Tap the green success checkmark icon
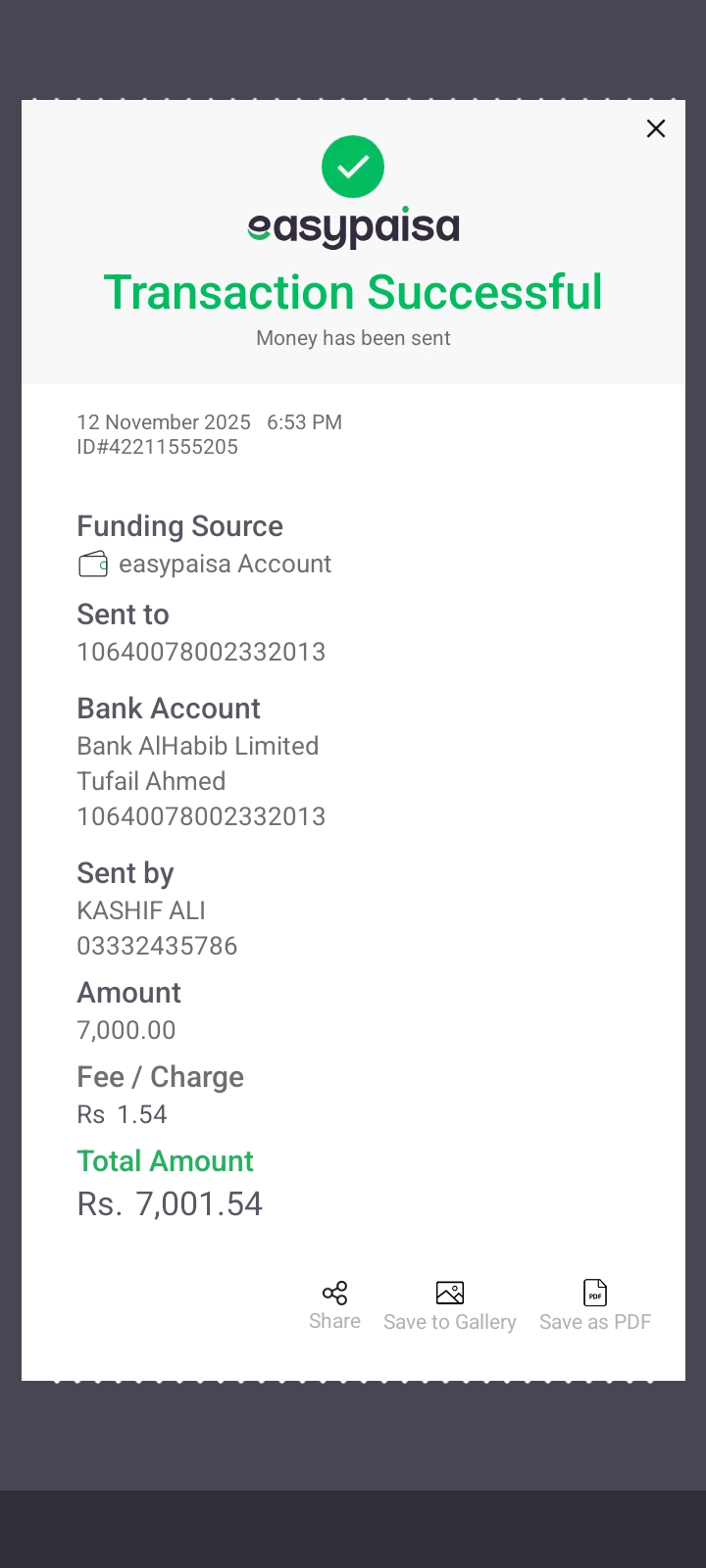 click(x=353, y=167)
